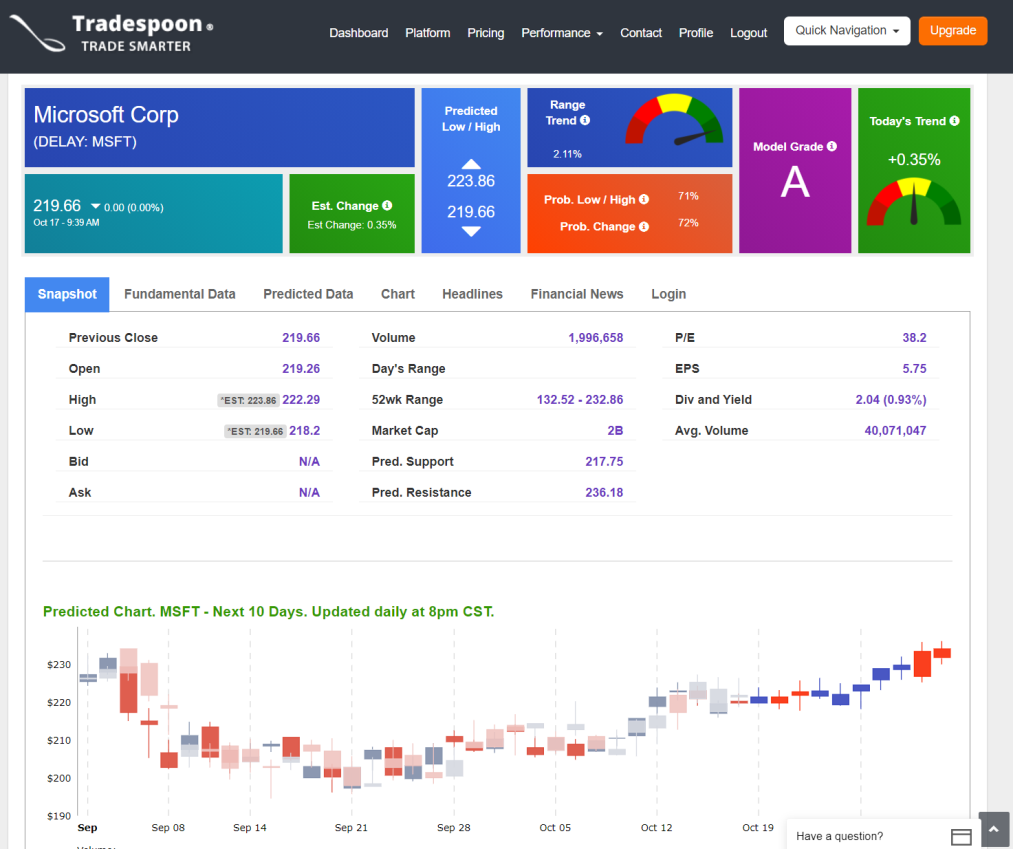Click the Est Change: 0.35% text

coord(352,225)
